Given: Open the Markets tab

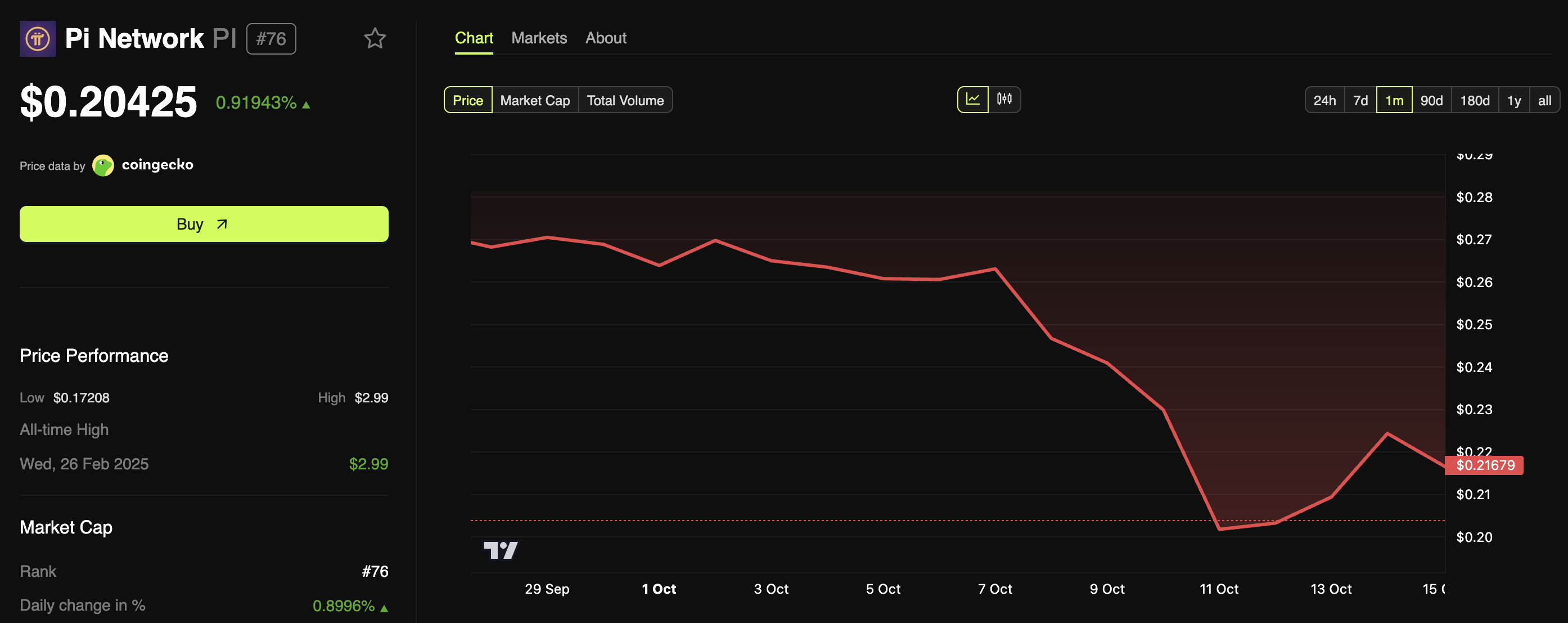Looking at the screenshot, I should (x=539, y=38).
